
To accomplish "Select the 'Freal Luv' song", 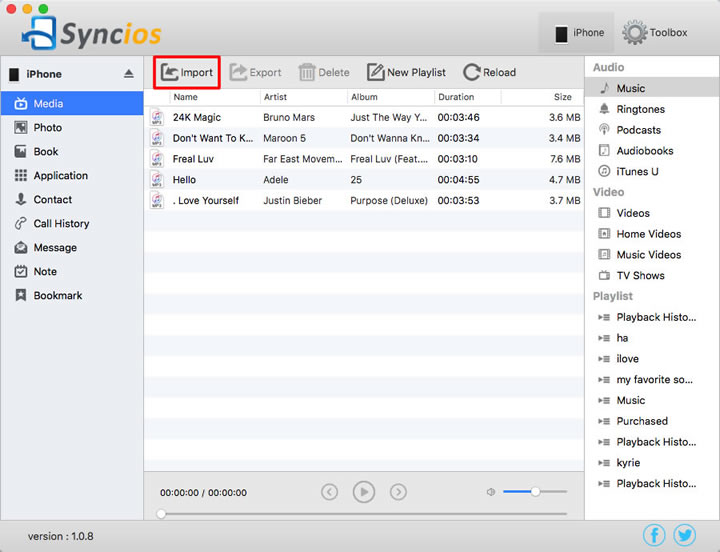I will pyautogui.click(x=364, y=159).
